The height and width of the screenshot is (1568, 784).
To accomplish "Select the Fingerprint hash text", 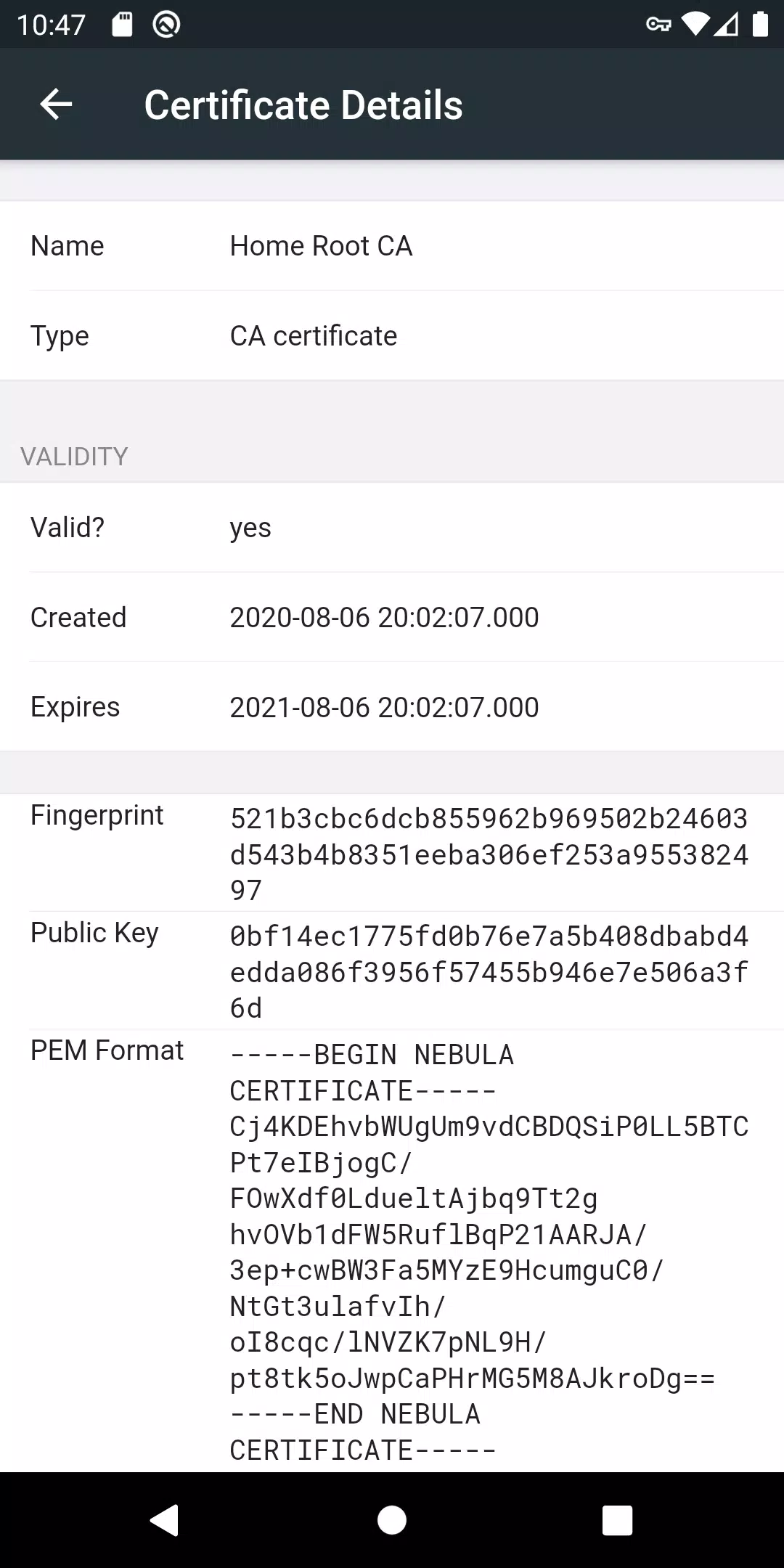I will click(489, 854).
